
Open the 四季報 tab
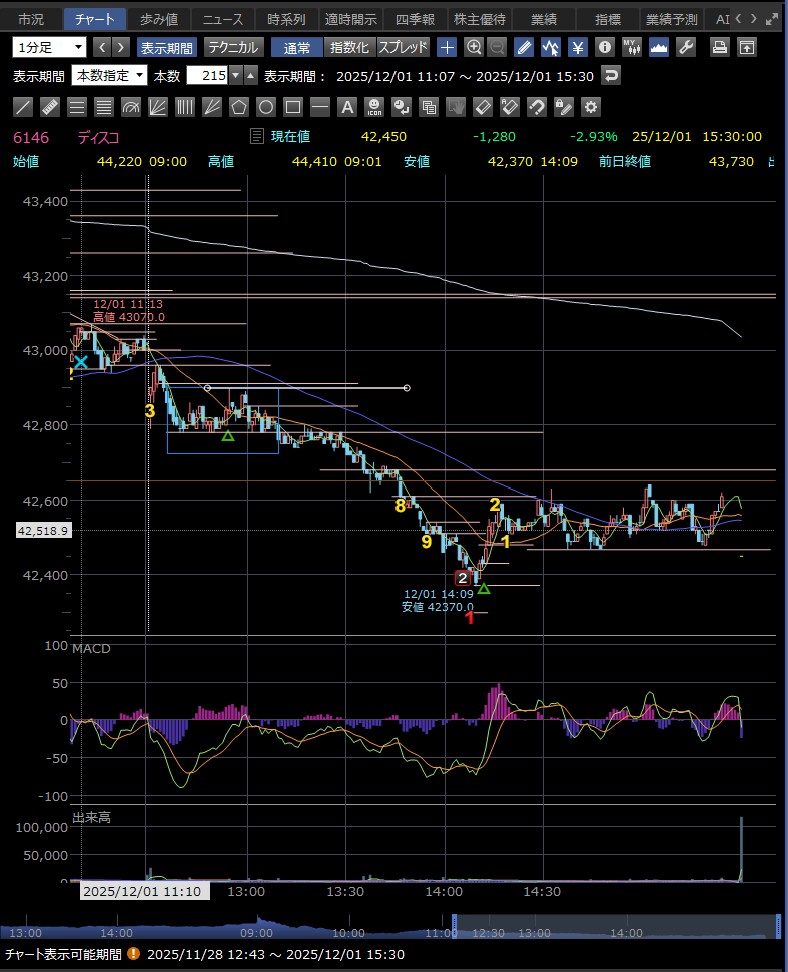tap(415, 19)
